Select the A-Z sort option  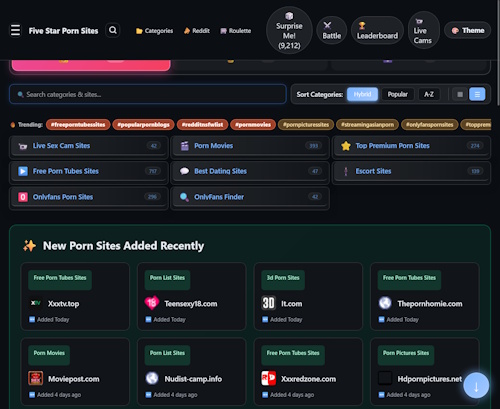(x=429, y=94)
